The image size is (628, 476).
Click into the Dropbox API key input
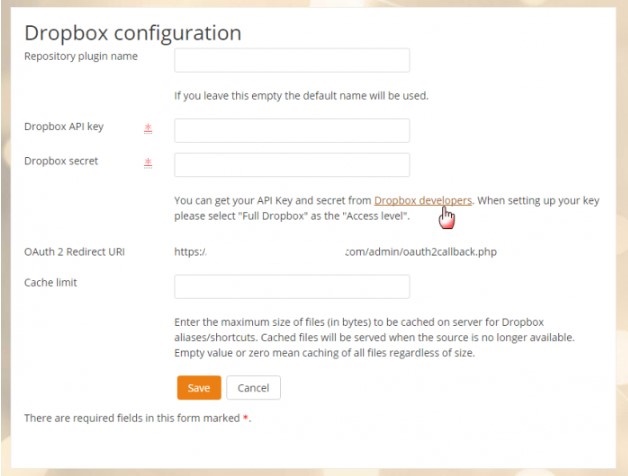click(x=292, y=131)
